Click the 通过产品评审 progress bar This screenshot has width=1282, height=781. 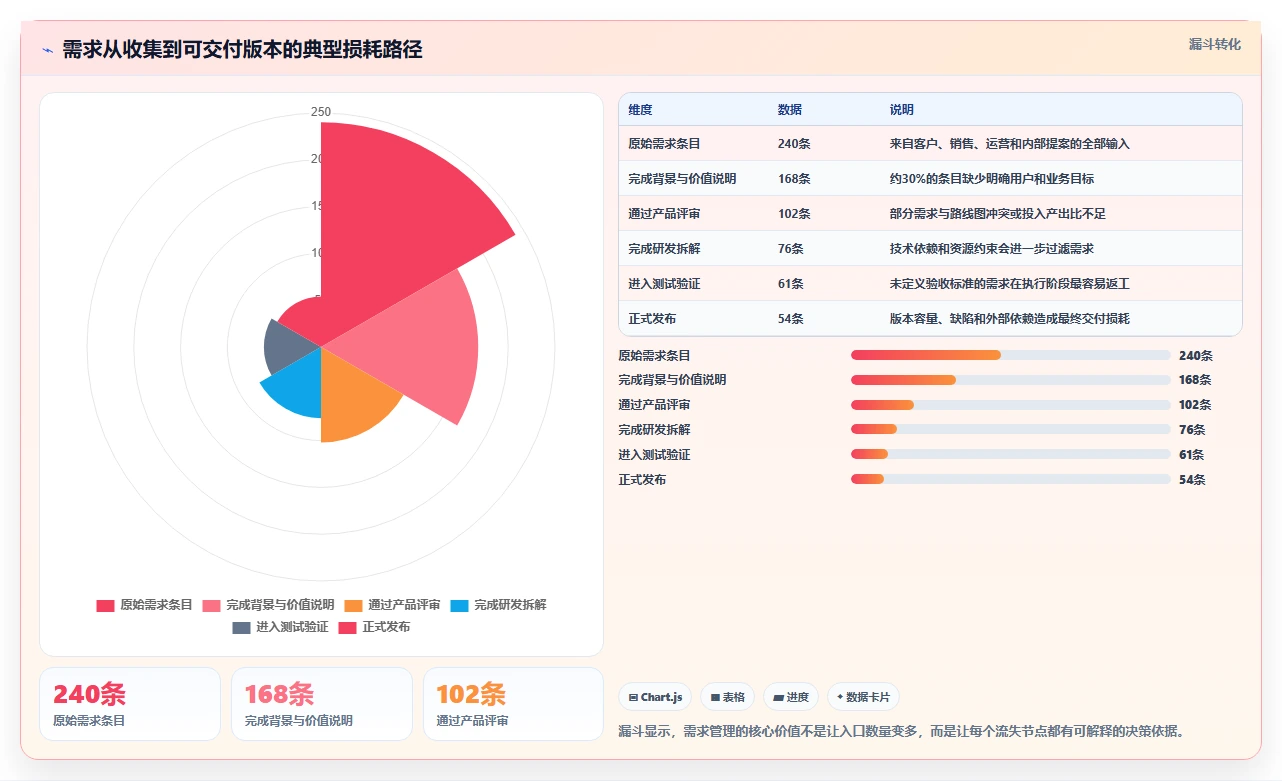1010,405
